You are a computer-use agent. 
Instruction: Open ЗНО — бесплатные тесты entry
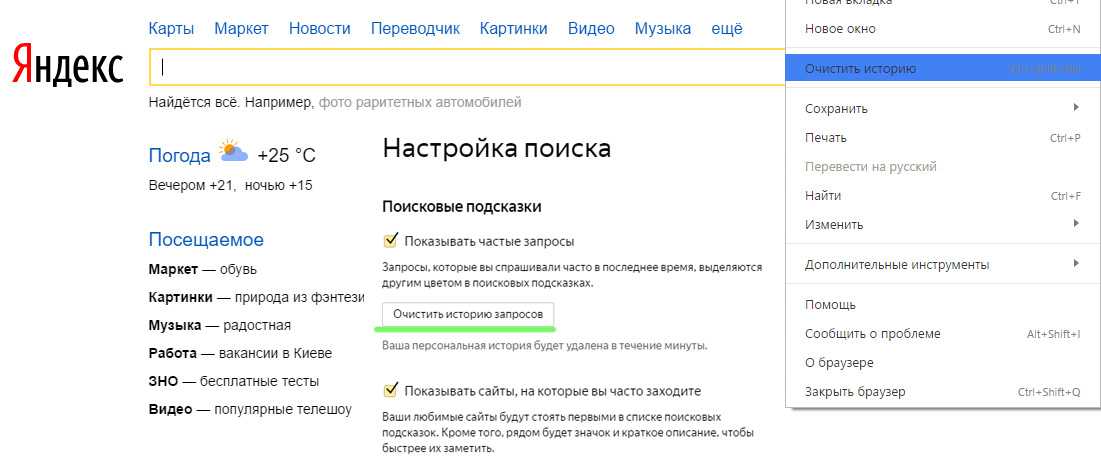(234, 381)
